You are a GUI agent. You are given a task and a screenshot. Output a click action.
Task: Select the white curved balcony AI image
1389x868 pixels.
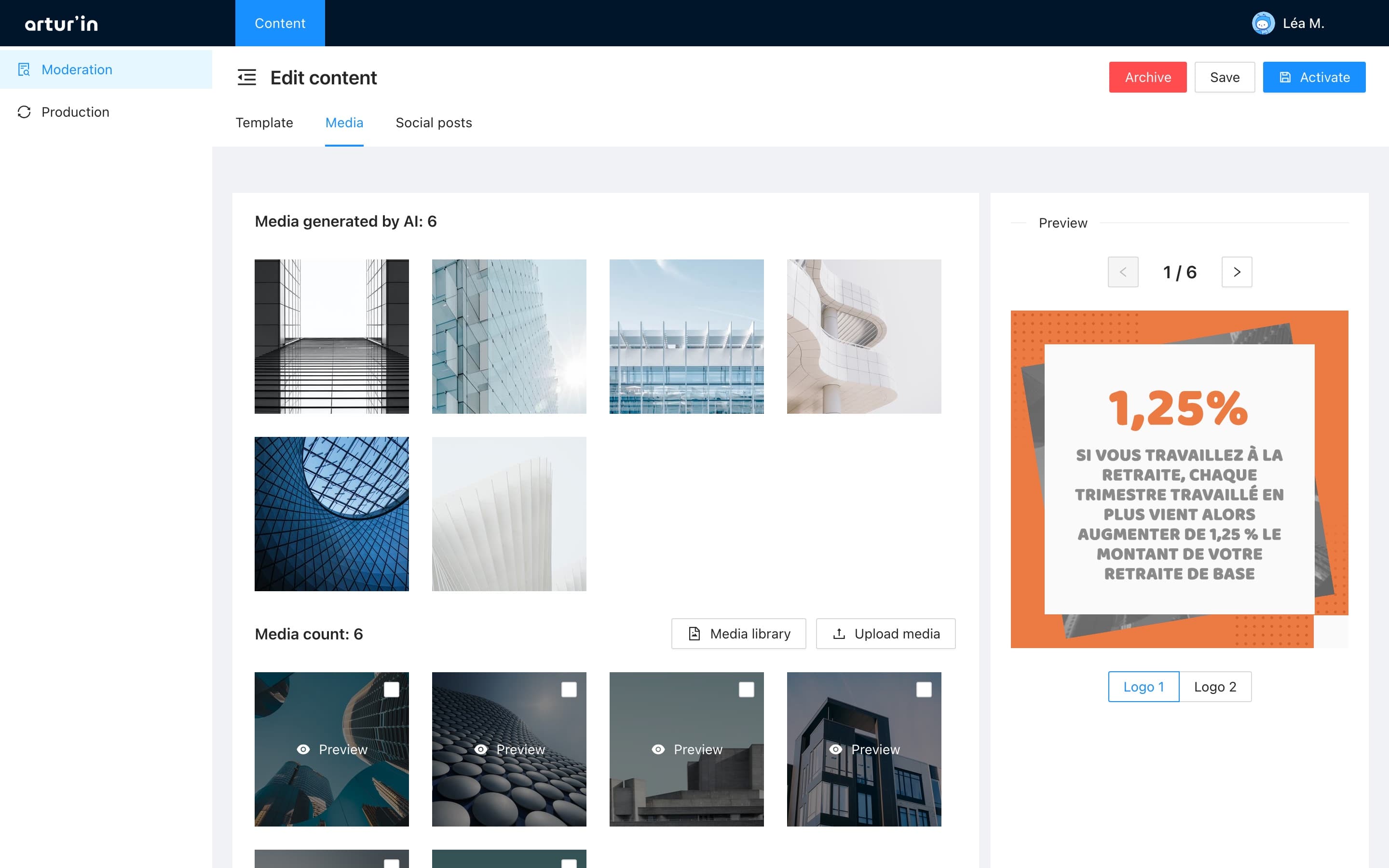pos(864,337)
